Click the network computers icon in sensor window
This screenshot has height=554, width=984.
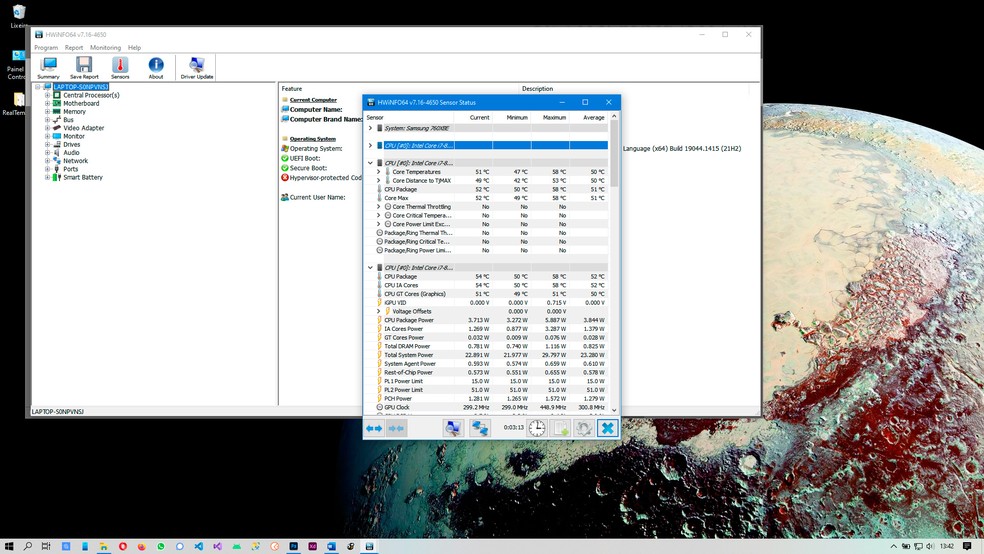pos(480,428)
